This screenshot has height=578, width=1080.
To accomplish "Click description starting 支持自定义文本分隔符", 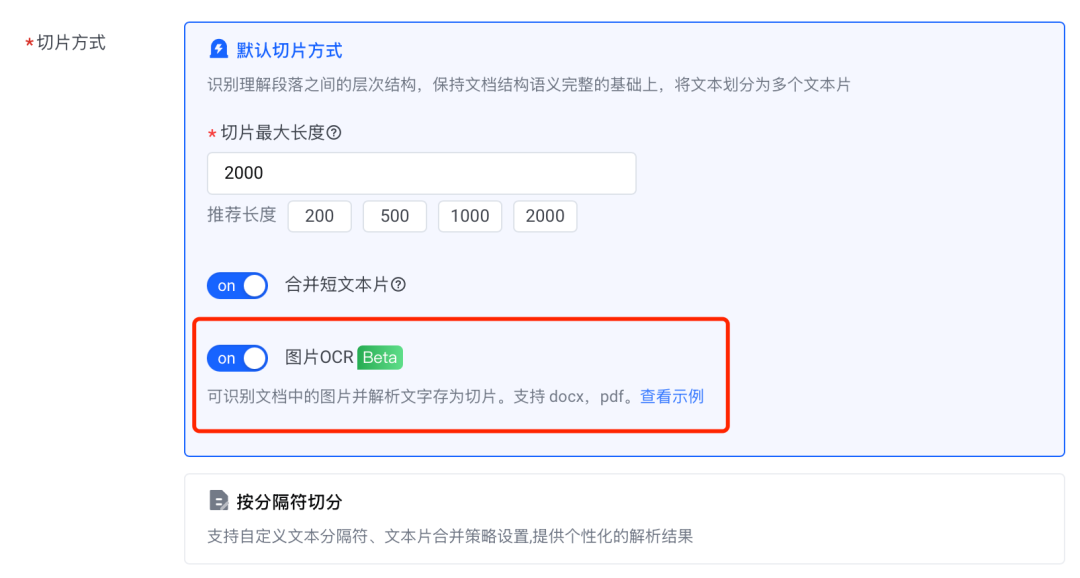I will 450,536.
